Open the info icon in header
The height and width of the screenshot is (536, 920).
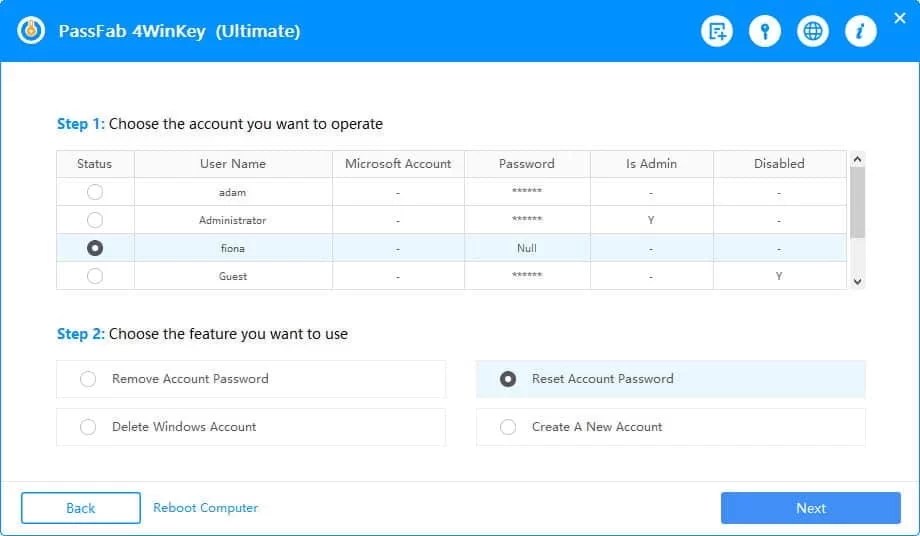point(861,30)
